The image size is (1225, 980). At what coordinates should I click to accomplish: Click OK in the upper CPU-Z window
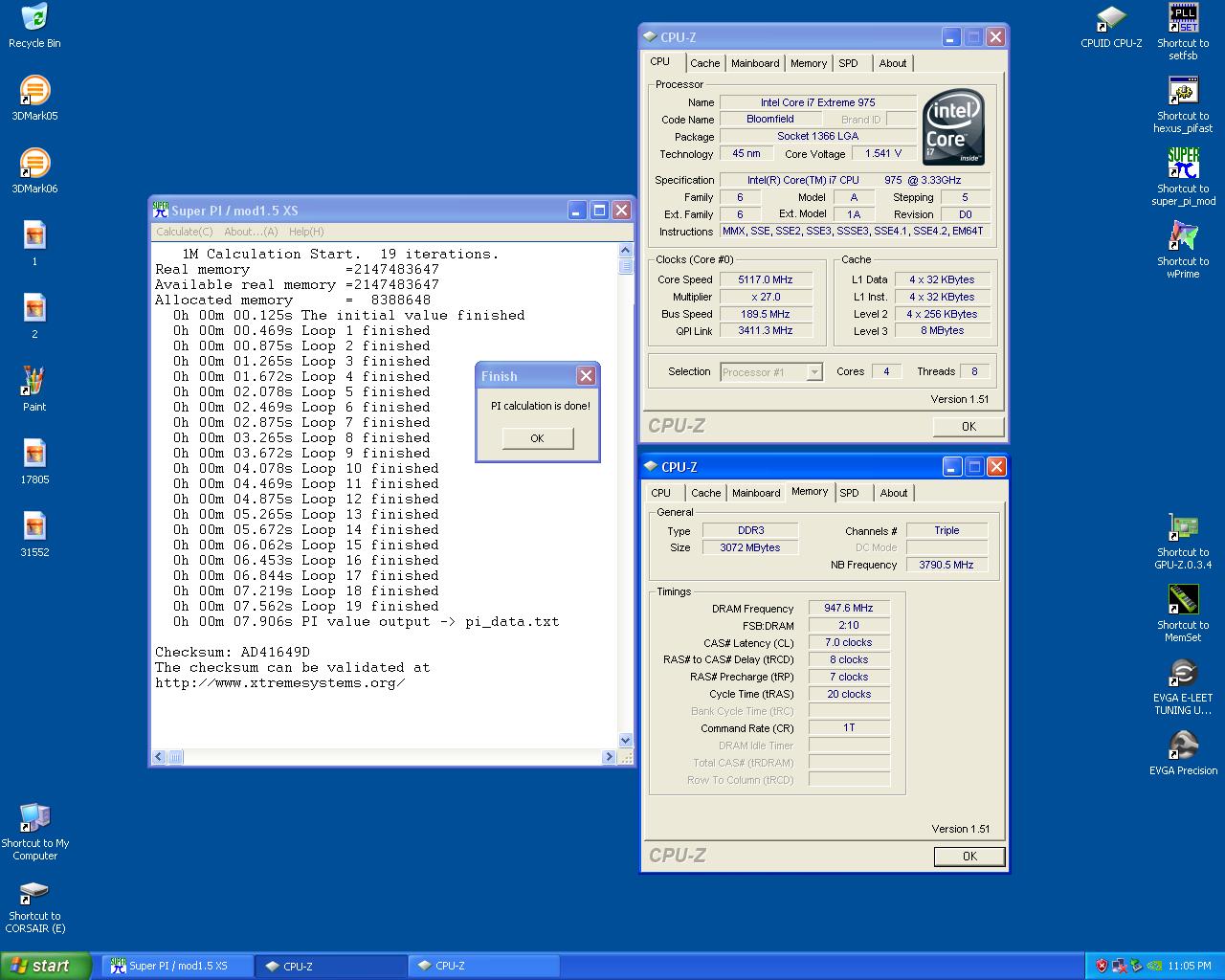click(x=969, y=427)
